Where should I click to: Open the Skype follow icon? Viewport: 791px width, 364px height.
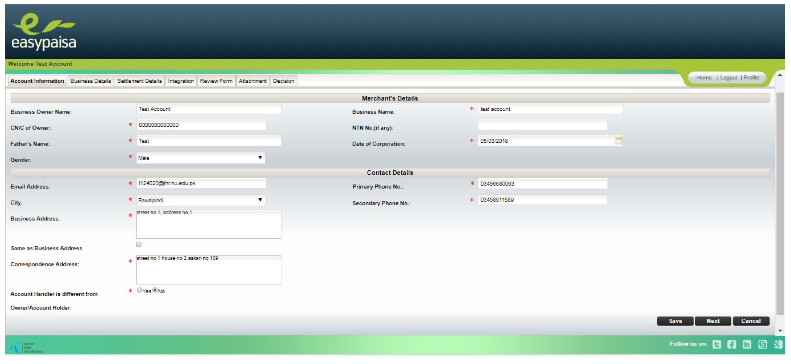[762, 345]
